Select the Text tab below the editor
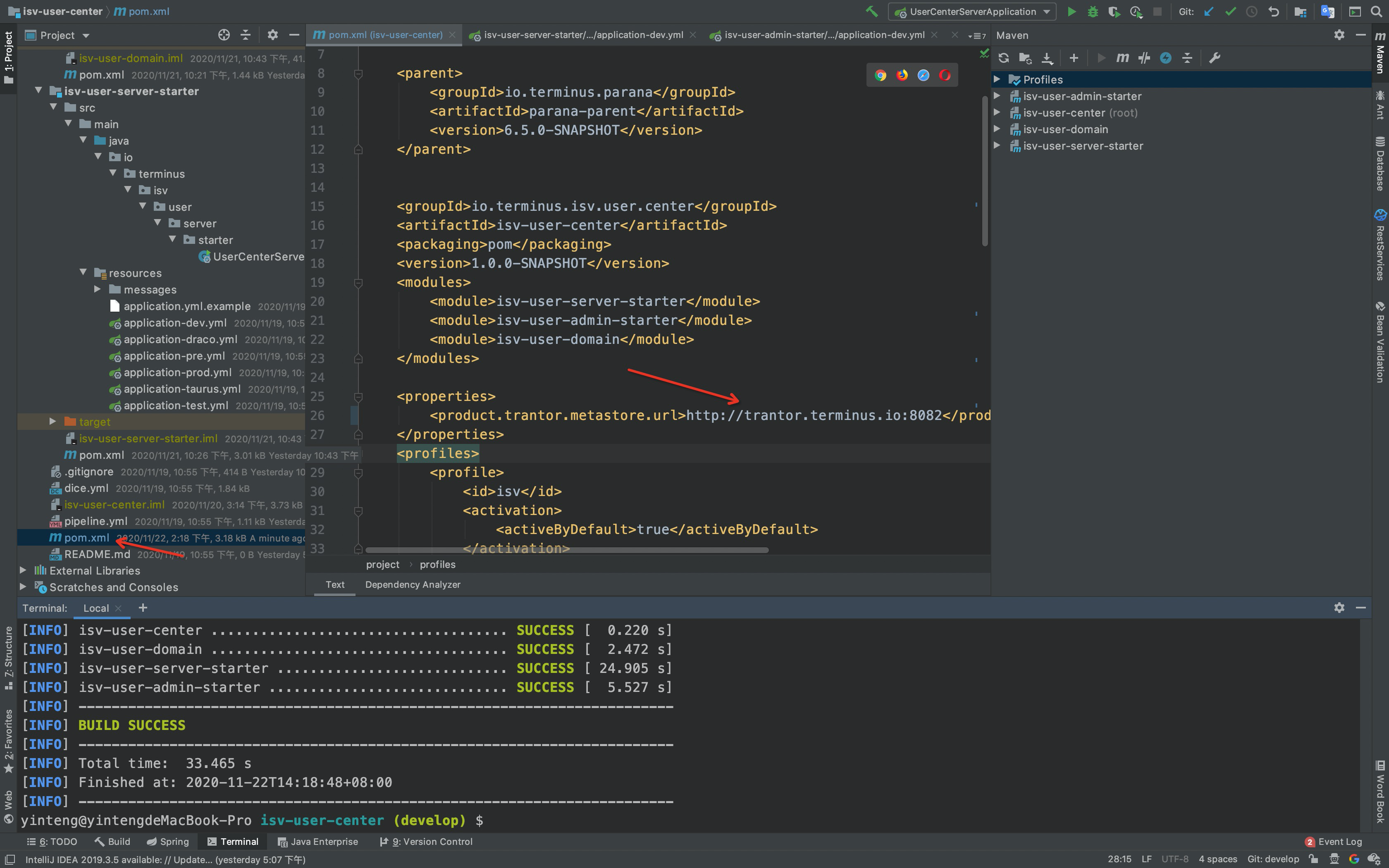The height and width of the screenshot is (868, 1389). tap(335, 584)
